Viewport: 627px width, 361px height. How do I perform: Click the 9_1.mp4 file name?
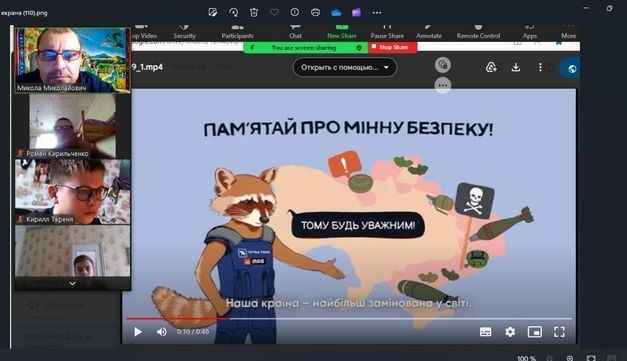148,67
